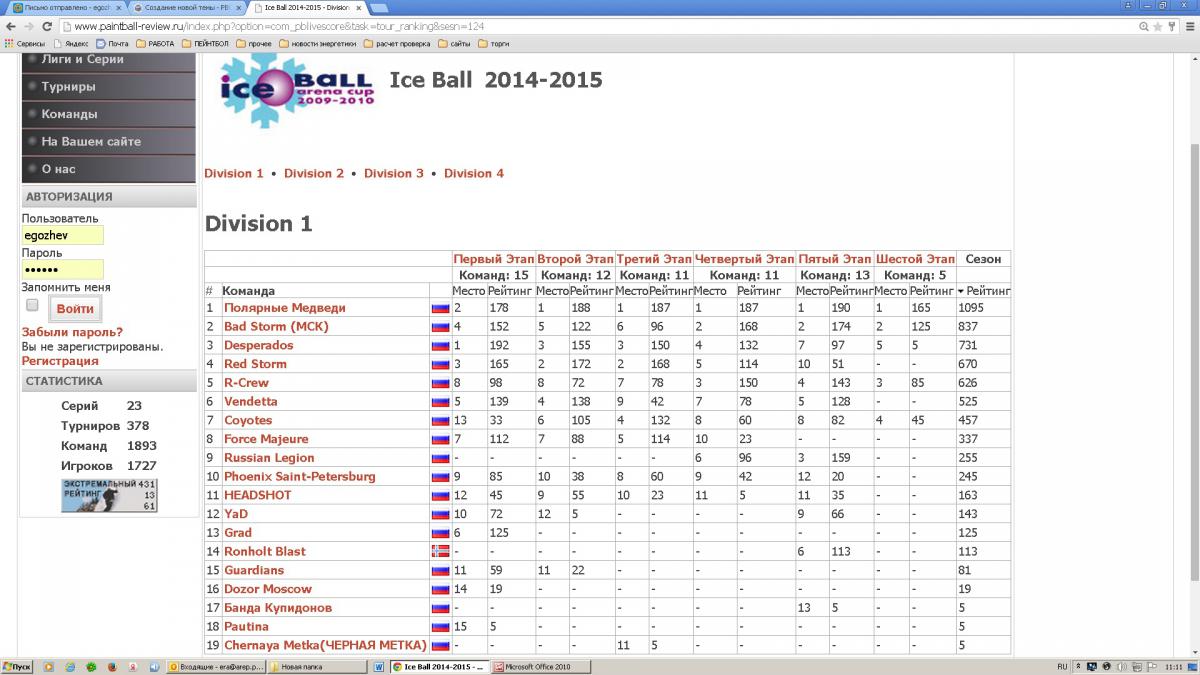
Task: Open the Второй Этап column link
Action: (575, 259)
